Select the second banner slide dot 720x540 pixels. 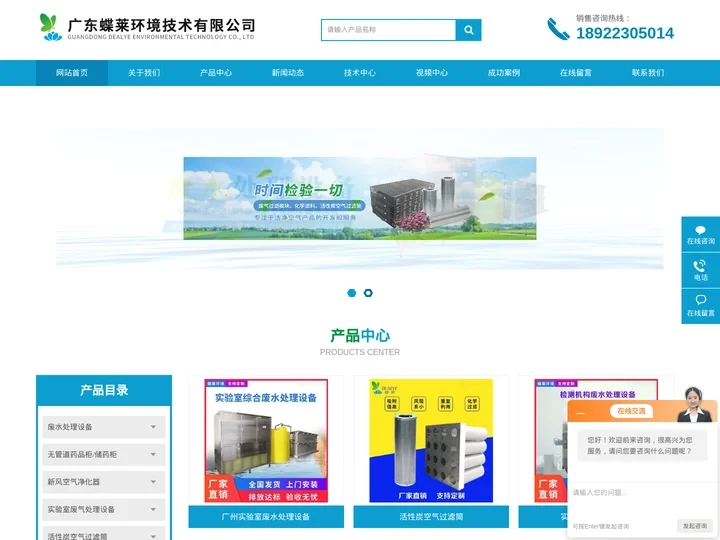368,293
